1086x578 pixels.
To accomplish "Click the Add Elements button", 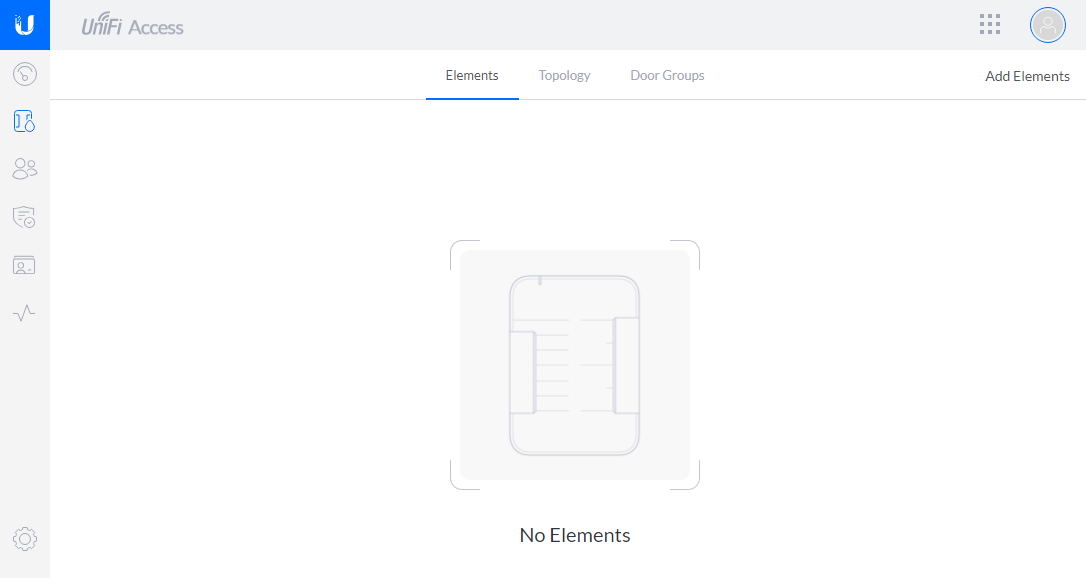I will [x=1027, y=77].
